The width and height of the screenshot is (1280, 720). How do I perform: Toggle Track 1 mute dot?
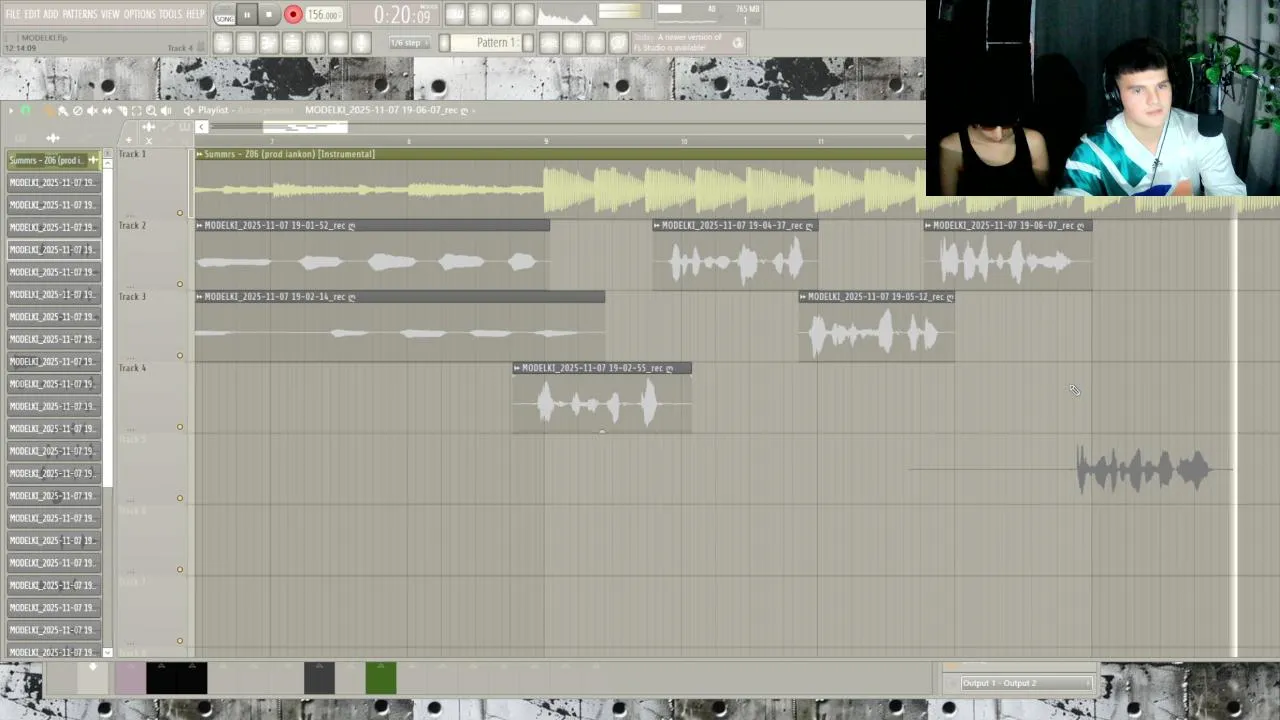[180, 213]
